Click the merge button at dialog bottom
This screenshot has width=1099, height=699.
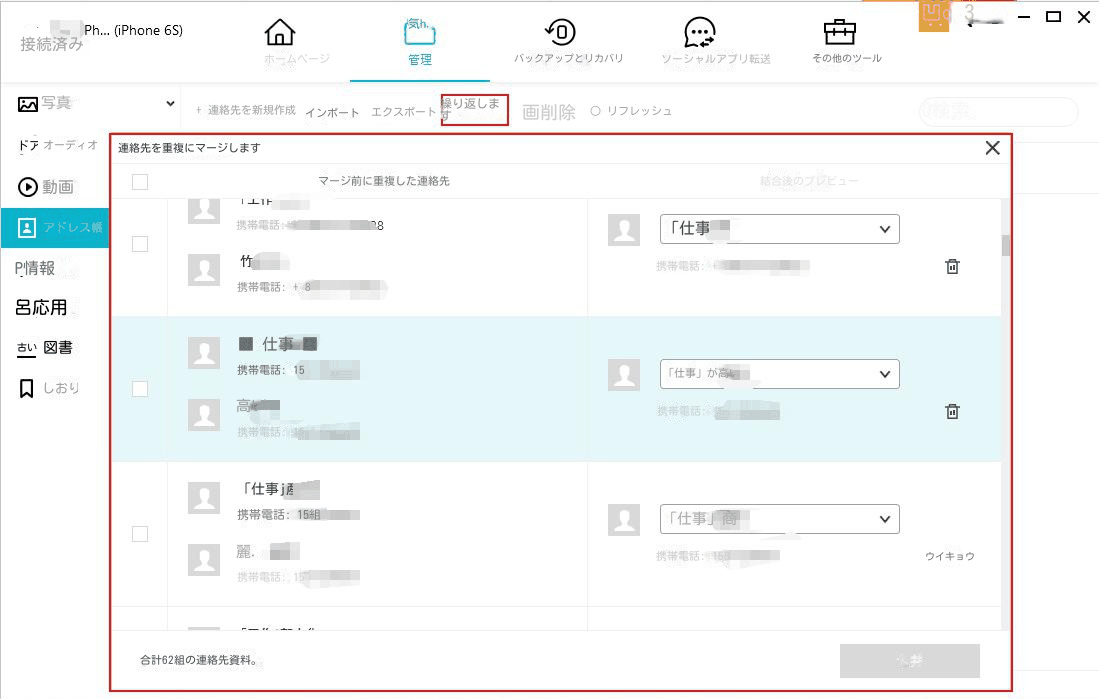tap(910, 661)
